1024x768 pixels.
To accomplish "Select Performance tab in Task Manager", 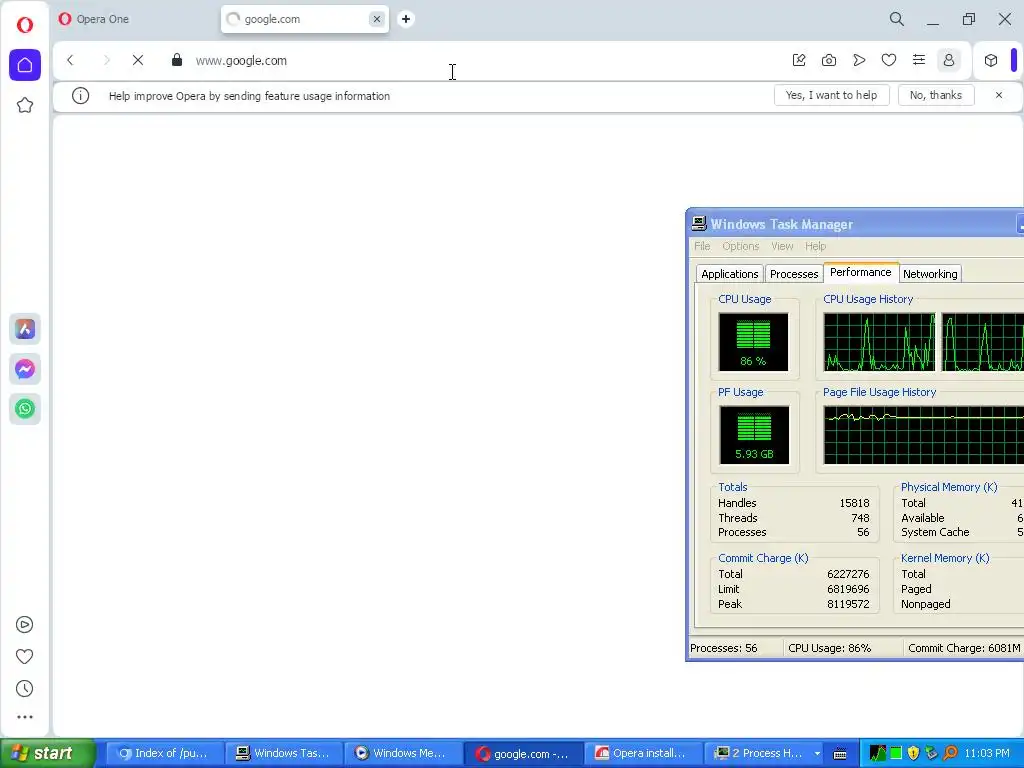I will pyautogui.click(x=860, y=272).
